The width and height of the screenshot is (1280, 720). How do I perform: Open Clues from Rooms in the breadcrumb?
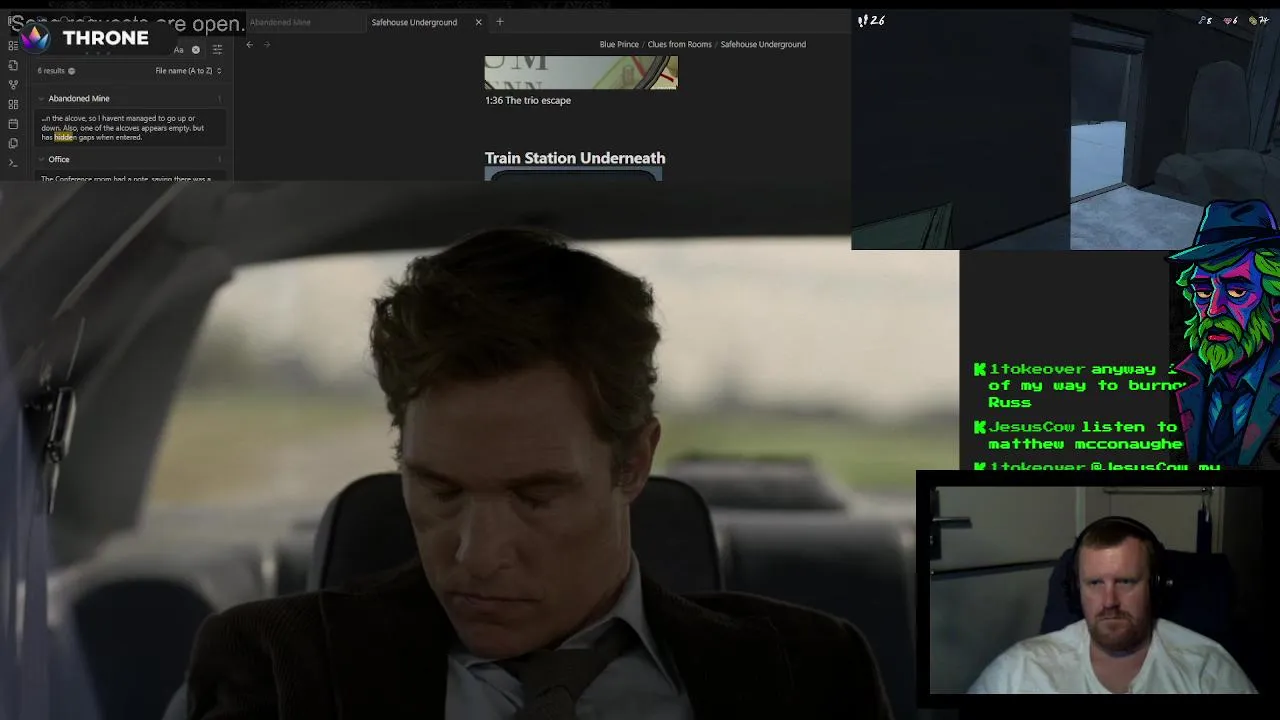point(679,44)
